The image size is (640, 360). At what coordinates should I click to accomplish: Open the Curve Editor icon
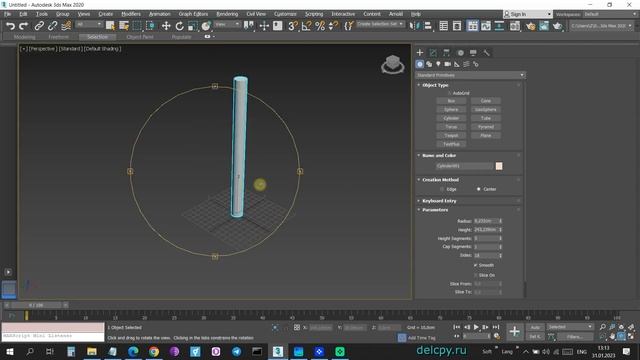pos(486,26)
